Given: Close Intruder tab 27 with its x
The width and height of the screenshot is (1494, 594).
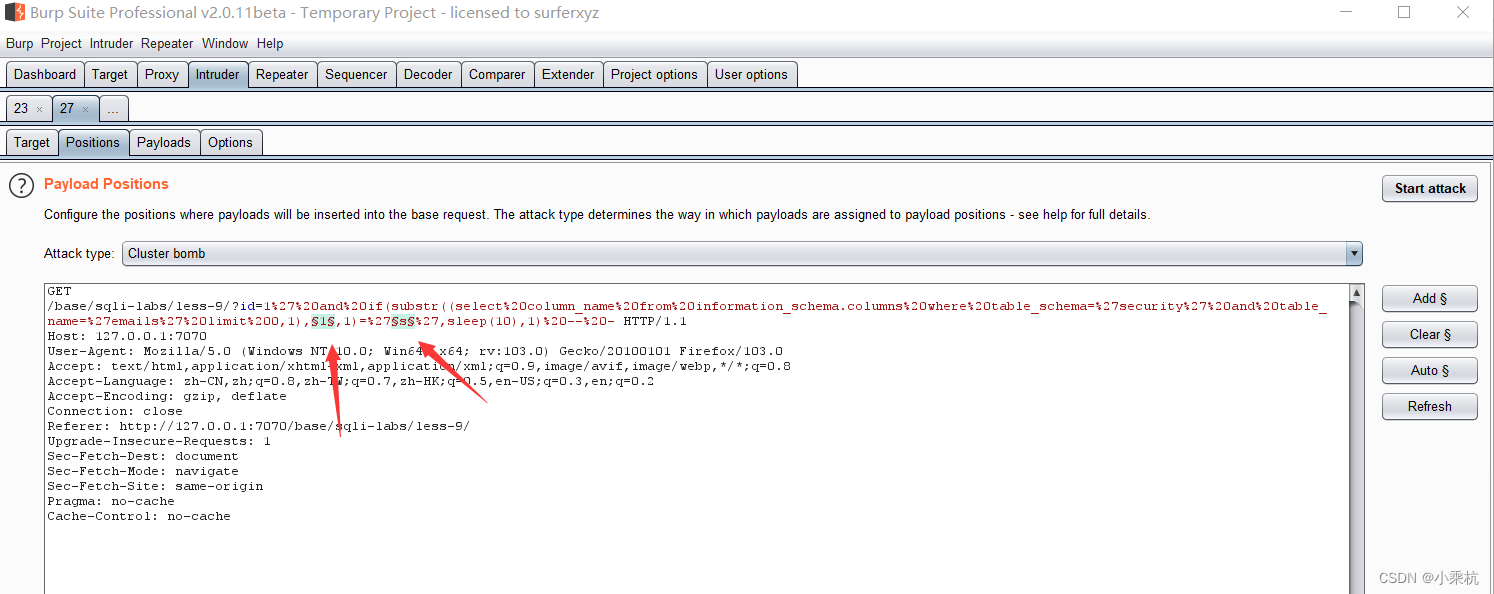Looking at the screenshot, I should [x=85, y=109].
